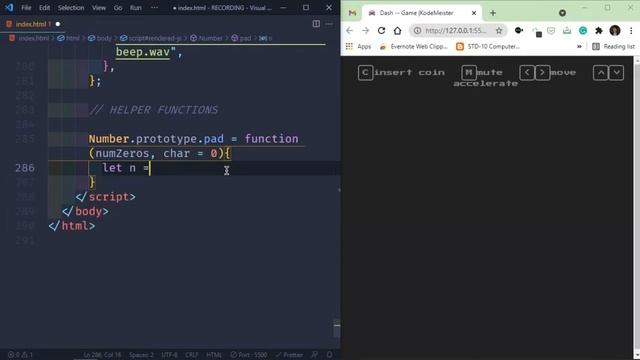This screenshot has height=360, width=640.
Task: Click the unsaved dot on index.html tab
Action: 58,24
